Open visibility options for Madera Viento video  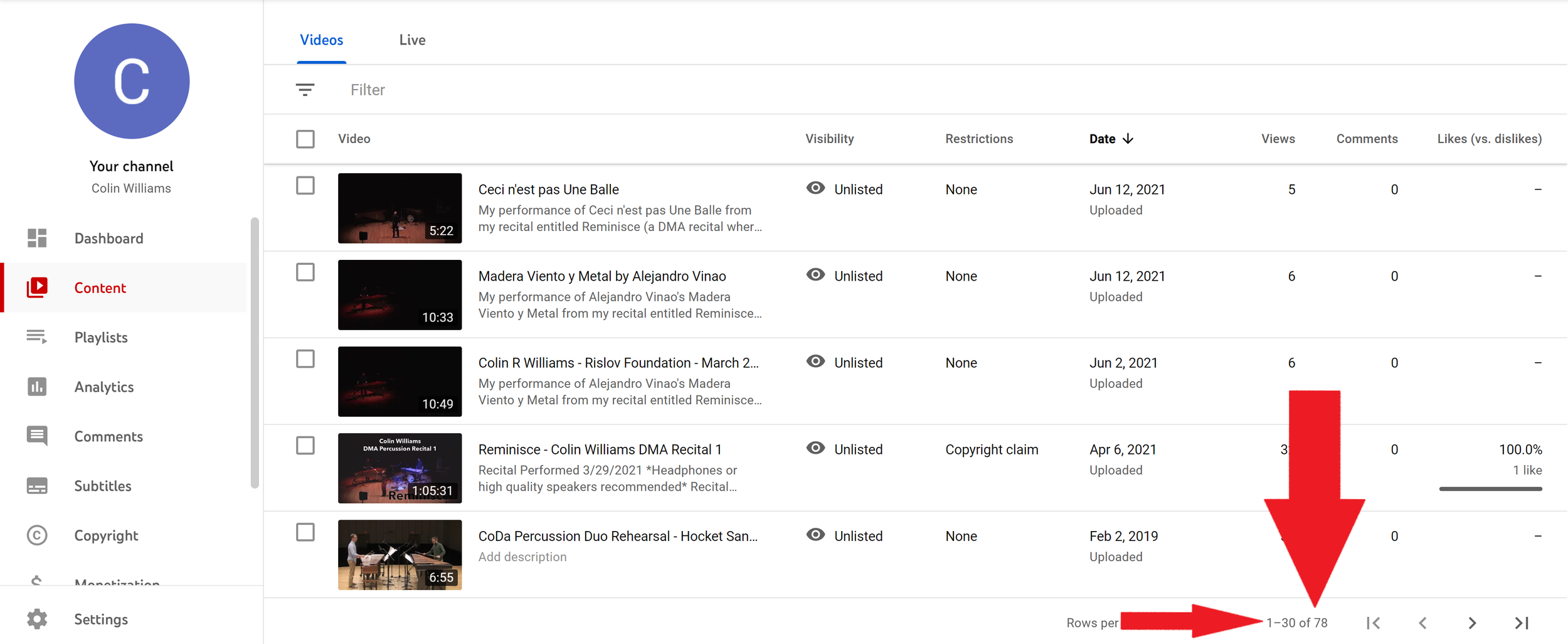844,276
